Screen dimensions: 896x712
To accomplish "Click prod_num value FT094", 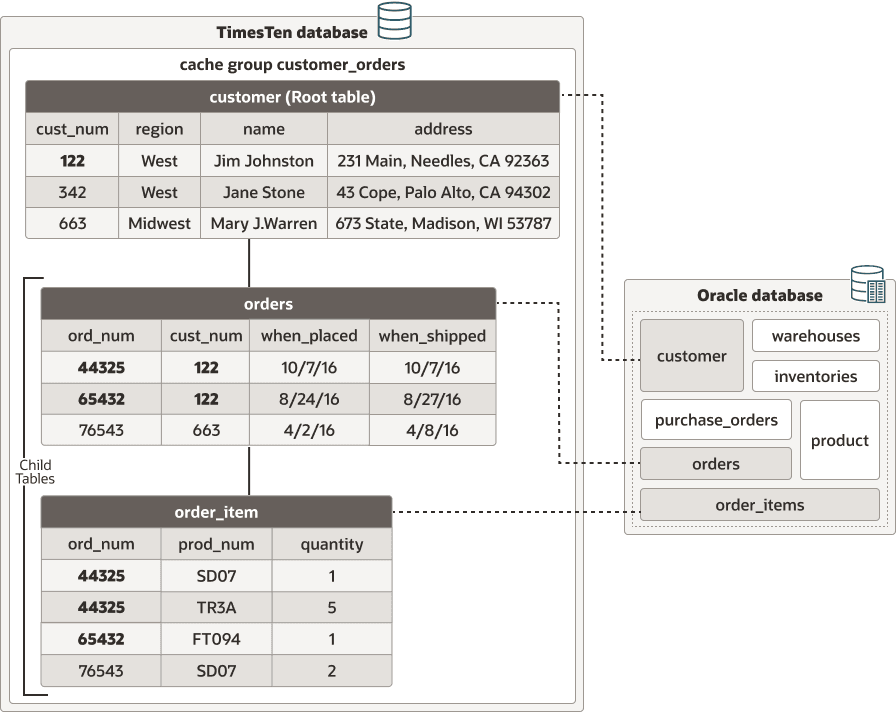I will click(216, 639).
